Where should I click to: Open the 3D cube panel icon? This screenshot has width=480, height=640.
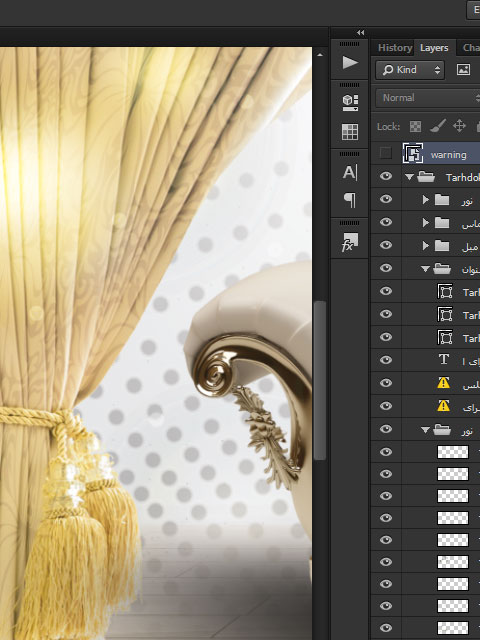(x=350, y=102)
